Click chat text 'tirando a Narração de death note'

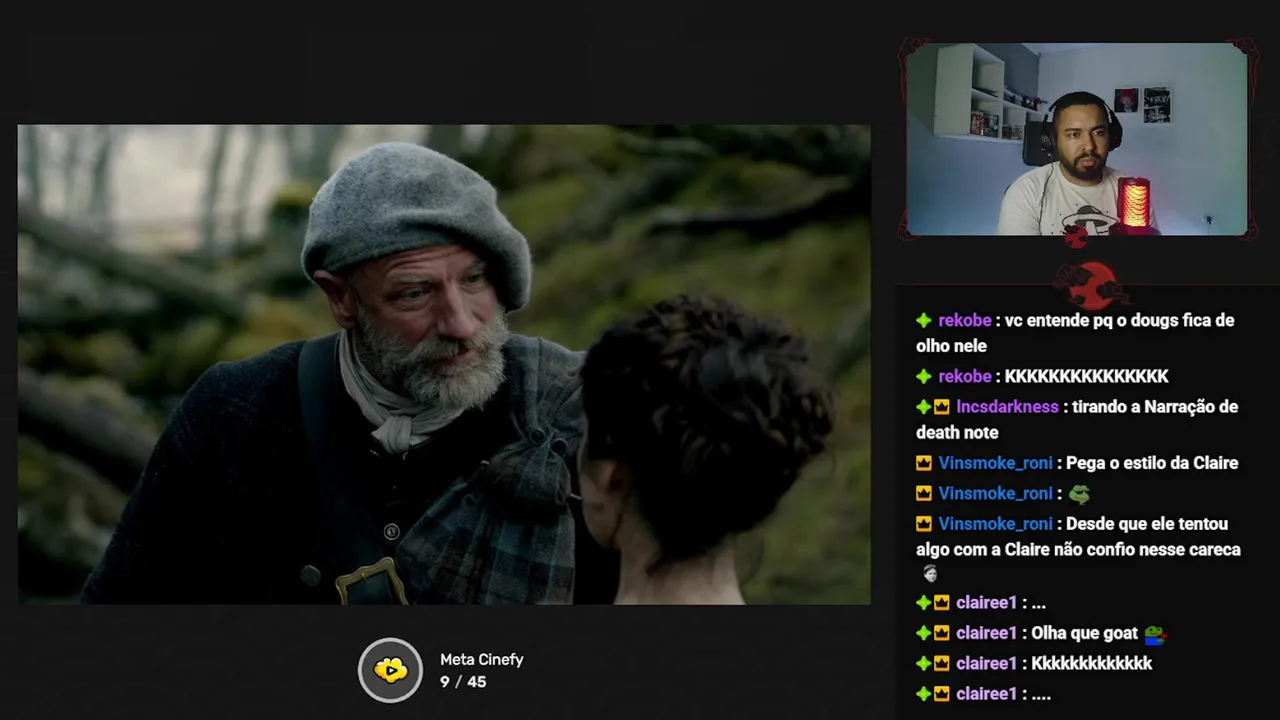click(1077, 420)
